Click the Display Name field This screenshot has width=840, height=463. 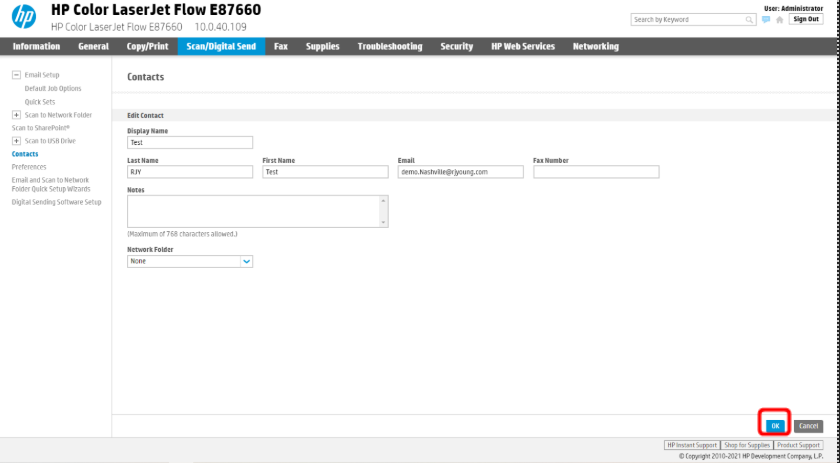[190, 143]
